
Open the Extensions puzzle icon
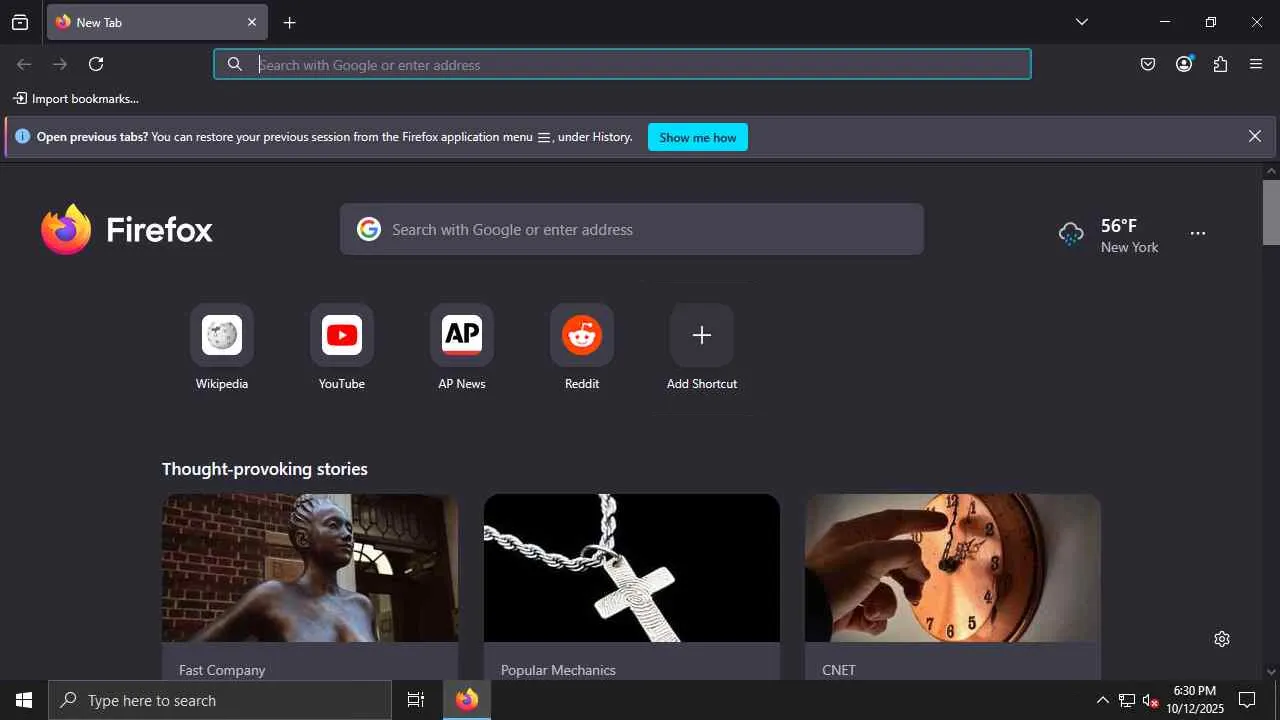[x=1220, y=65]
